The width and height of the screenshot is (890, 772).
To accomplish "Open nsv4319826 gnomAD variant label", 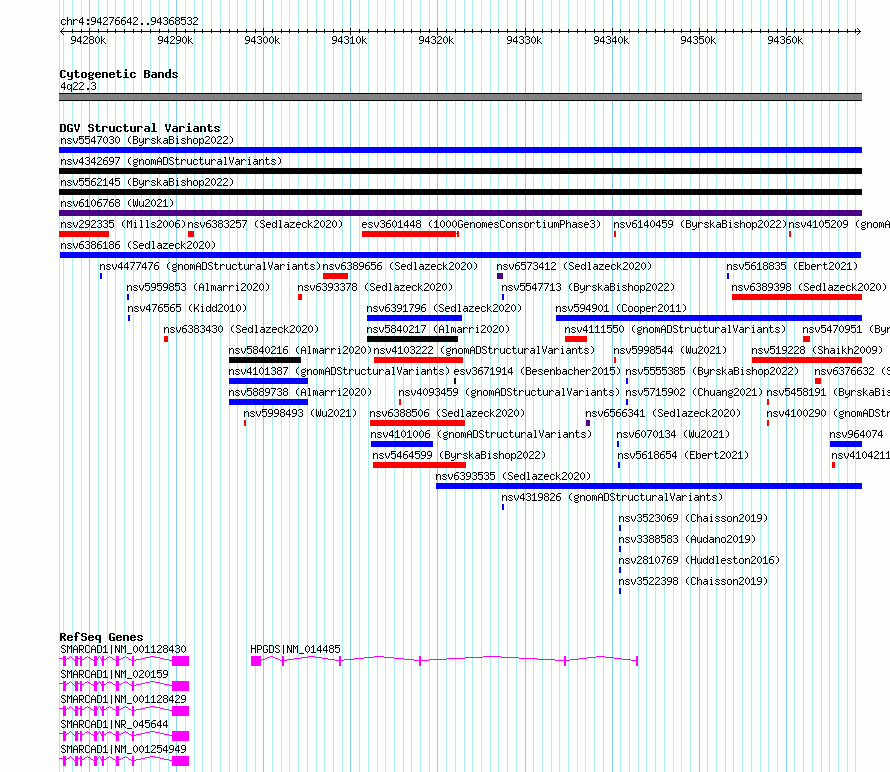I will coord(612,497).
